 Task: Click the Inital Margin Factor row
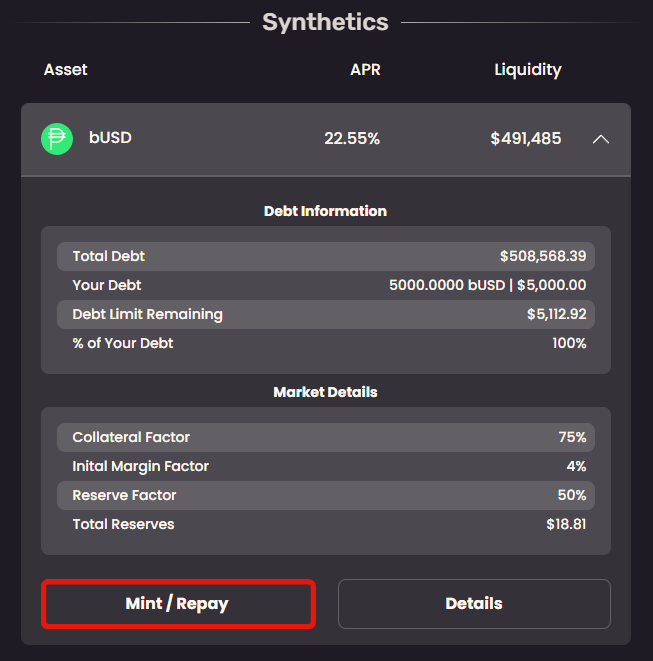click(x=326, y=466)
